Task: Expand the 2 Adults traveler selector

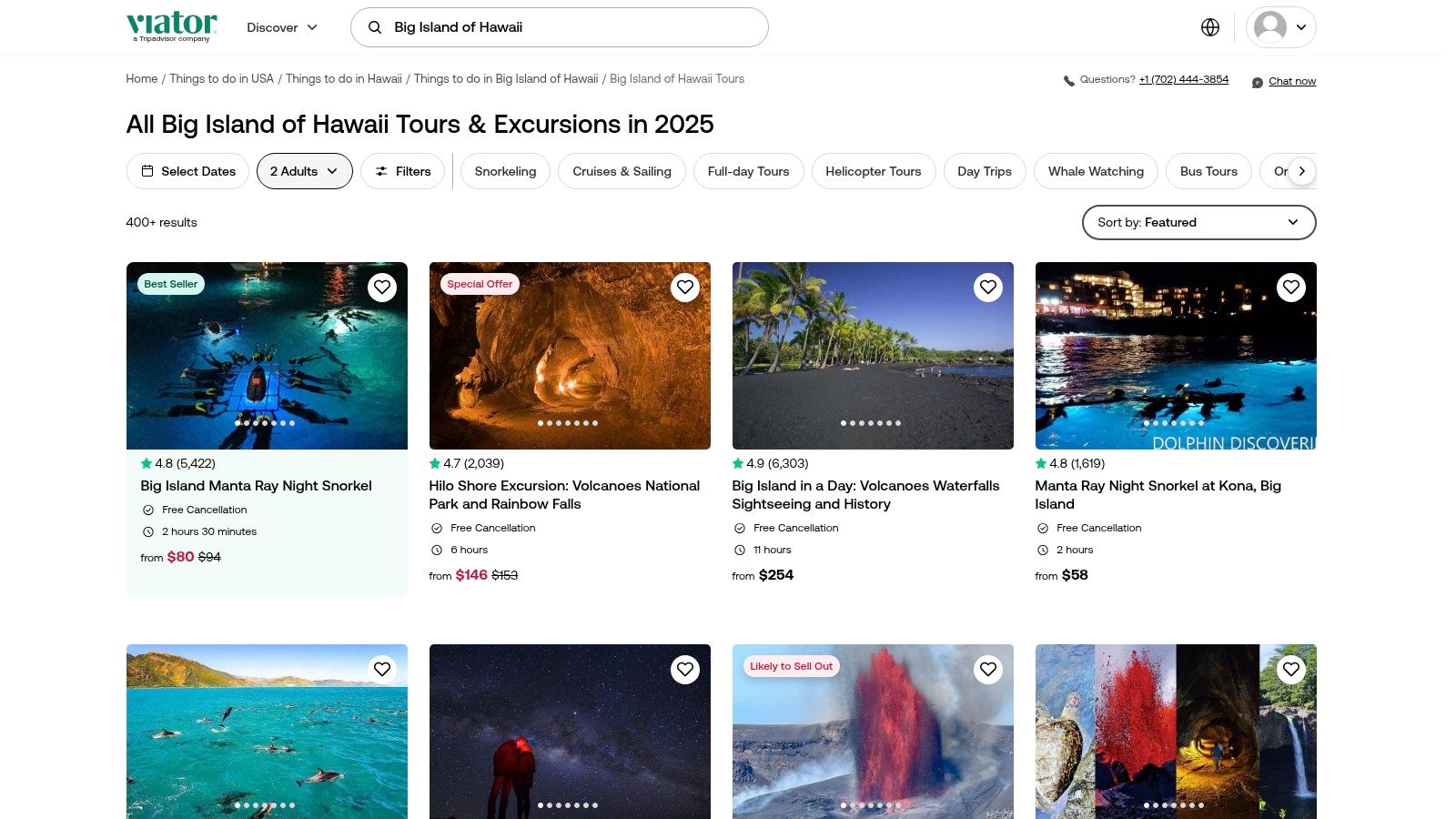Action: point(304,171)
